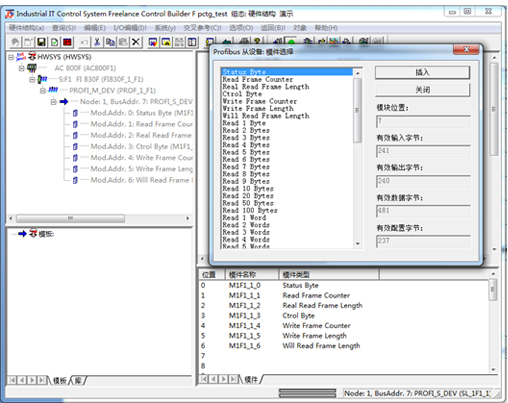Click module icon beside Mod.Addr. 3 Ctrol Byte
Screen dimensions: 508x403
click(75, 146)
